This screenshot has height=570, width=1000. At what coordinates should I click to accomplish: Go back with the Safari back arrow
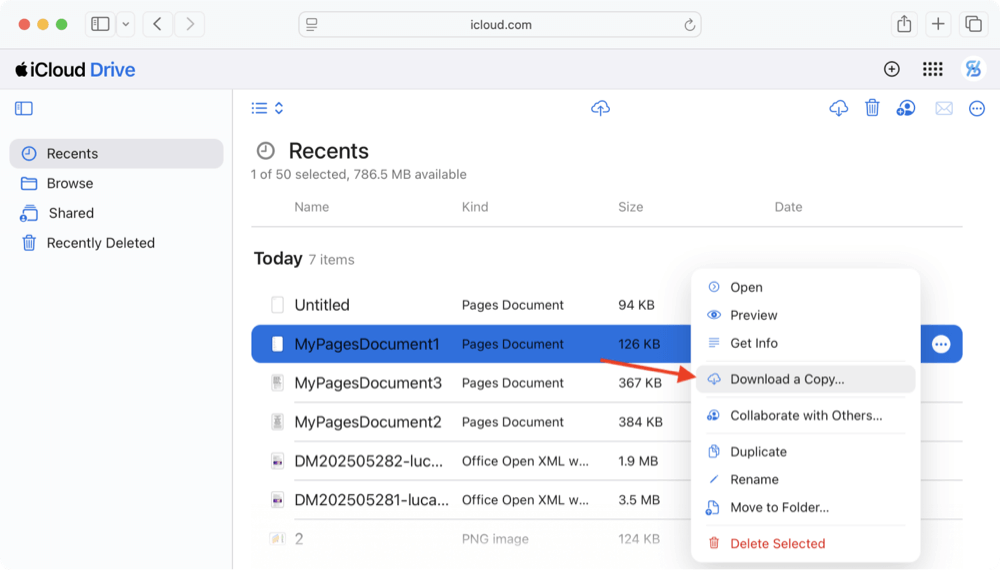(x=158, y=24)
